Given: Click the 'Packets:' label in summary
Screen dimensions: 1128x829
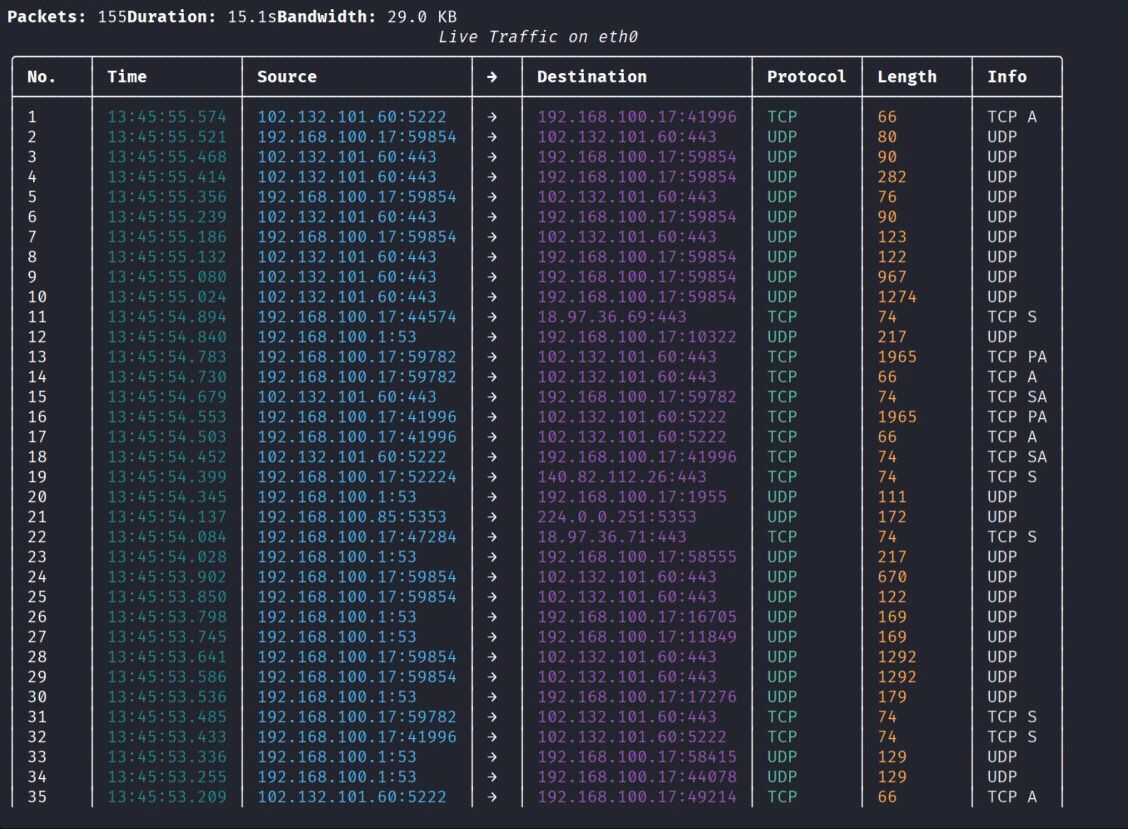Looking at the screenshot, I should tap(47, 17).
